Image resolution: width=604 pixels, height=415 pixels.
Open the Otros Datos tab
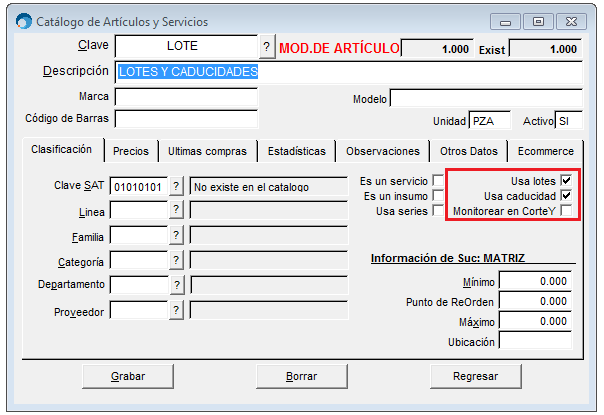click(x=469, y=151)
